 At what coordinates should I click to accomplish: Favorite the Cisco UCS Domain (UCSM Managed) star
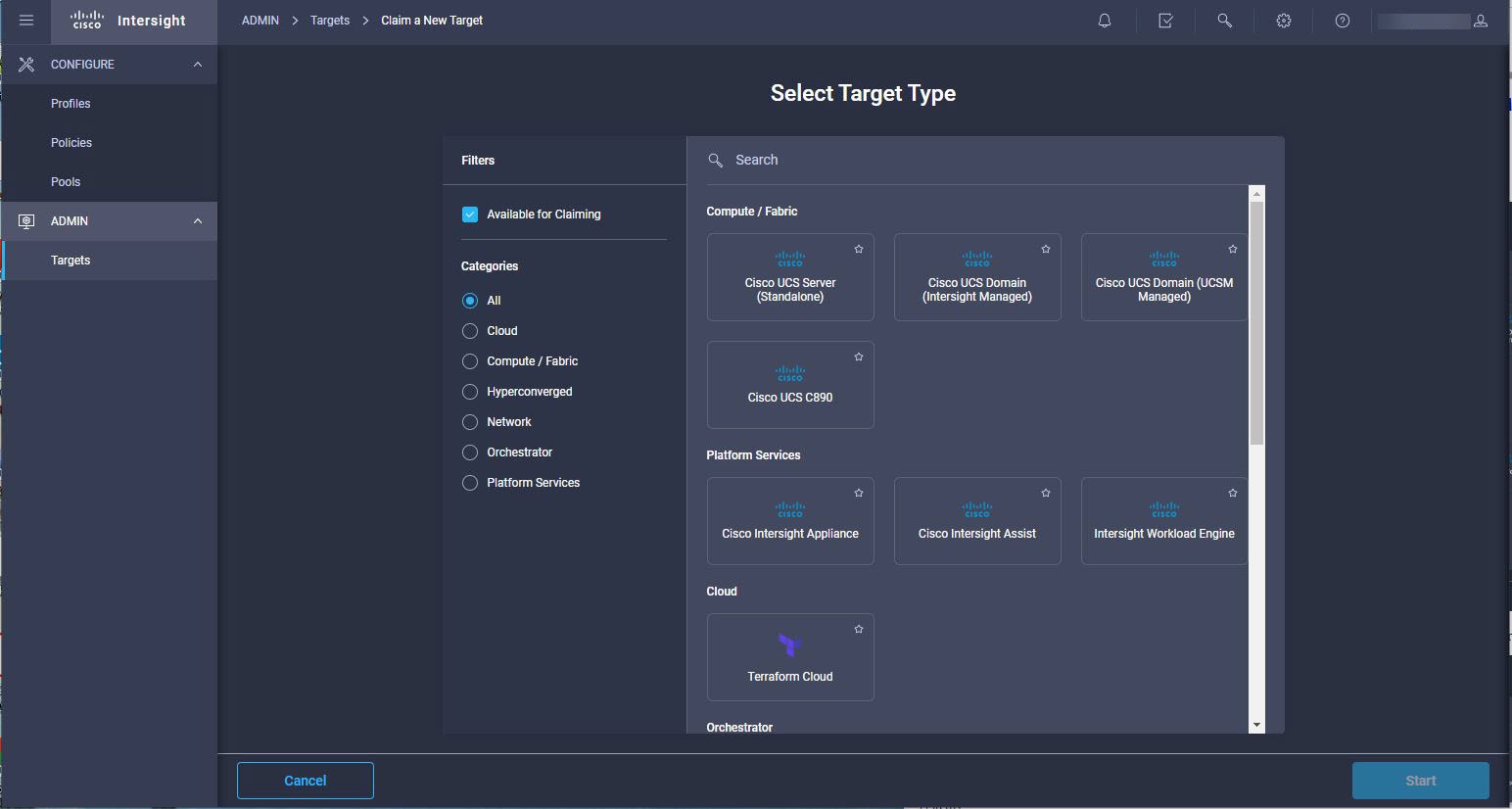[1233, 249]
